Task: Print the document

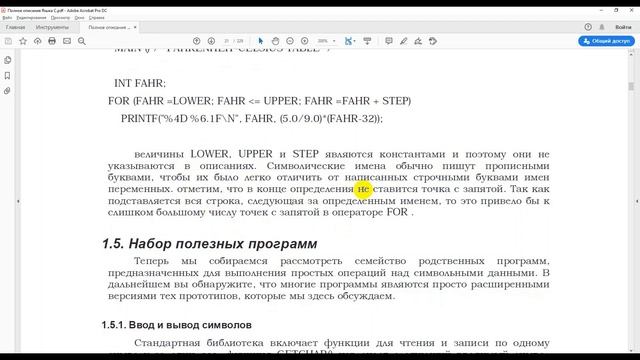Action: (52, 41)
